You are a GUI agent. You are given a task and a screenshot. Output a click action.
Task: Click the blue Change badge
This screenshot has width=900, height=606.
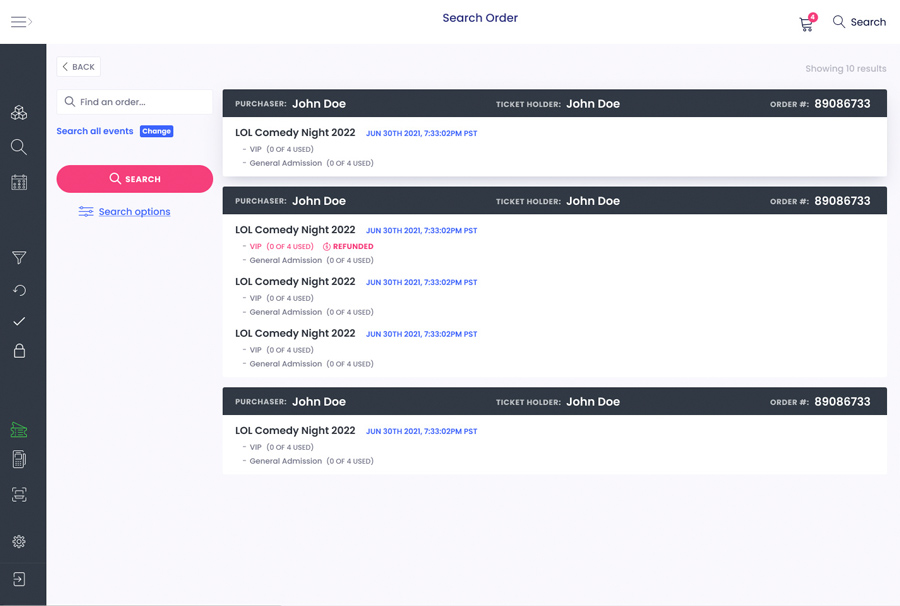point(157,131)
